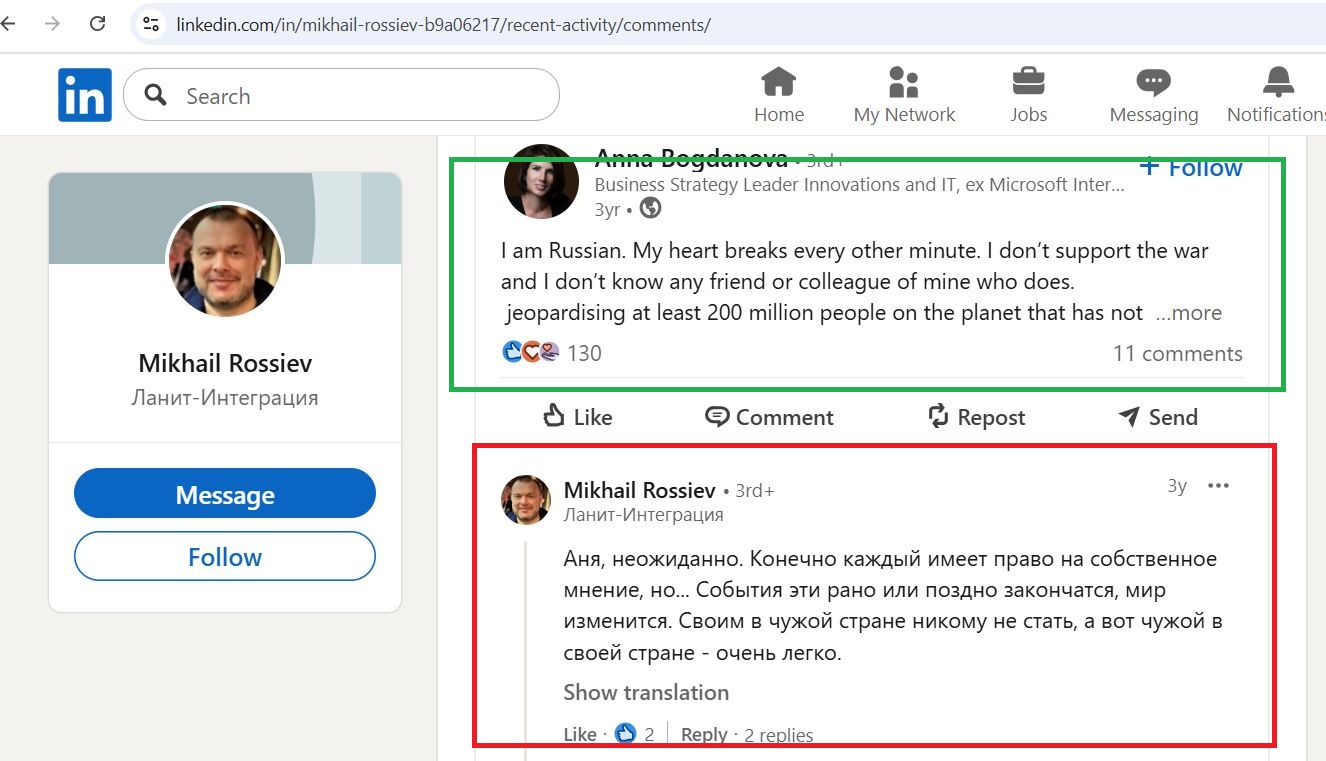Open the three-dot menu on Mikhail's comment
The width and height of the screenshot is (1326, 761).
[x=1218, y=486]
